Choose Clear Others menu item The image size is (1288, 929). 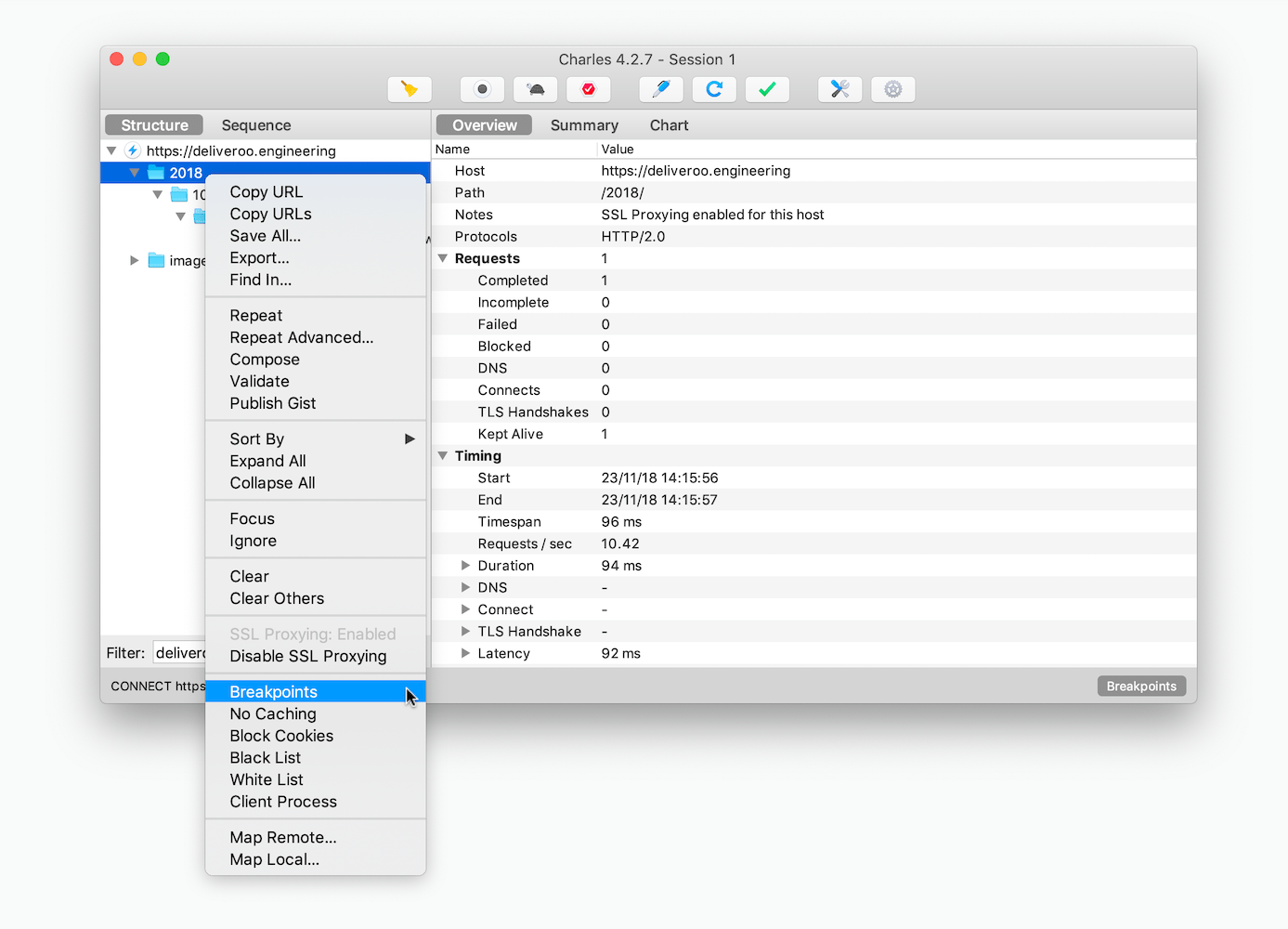coord(316,598)
